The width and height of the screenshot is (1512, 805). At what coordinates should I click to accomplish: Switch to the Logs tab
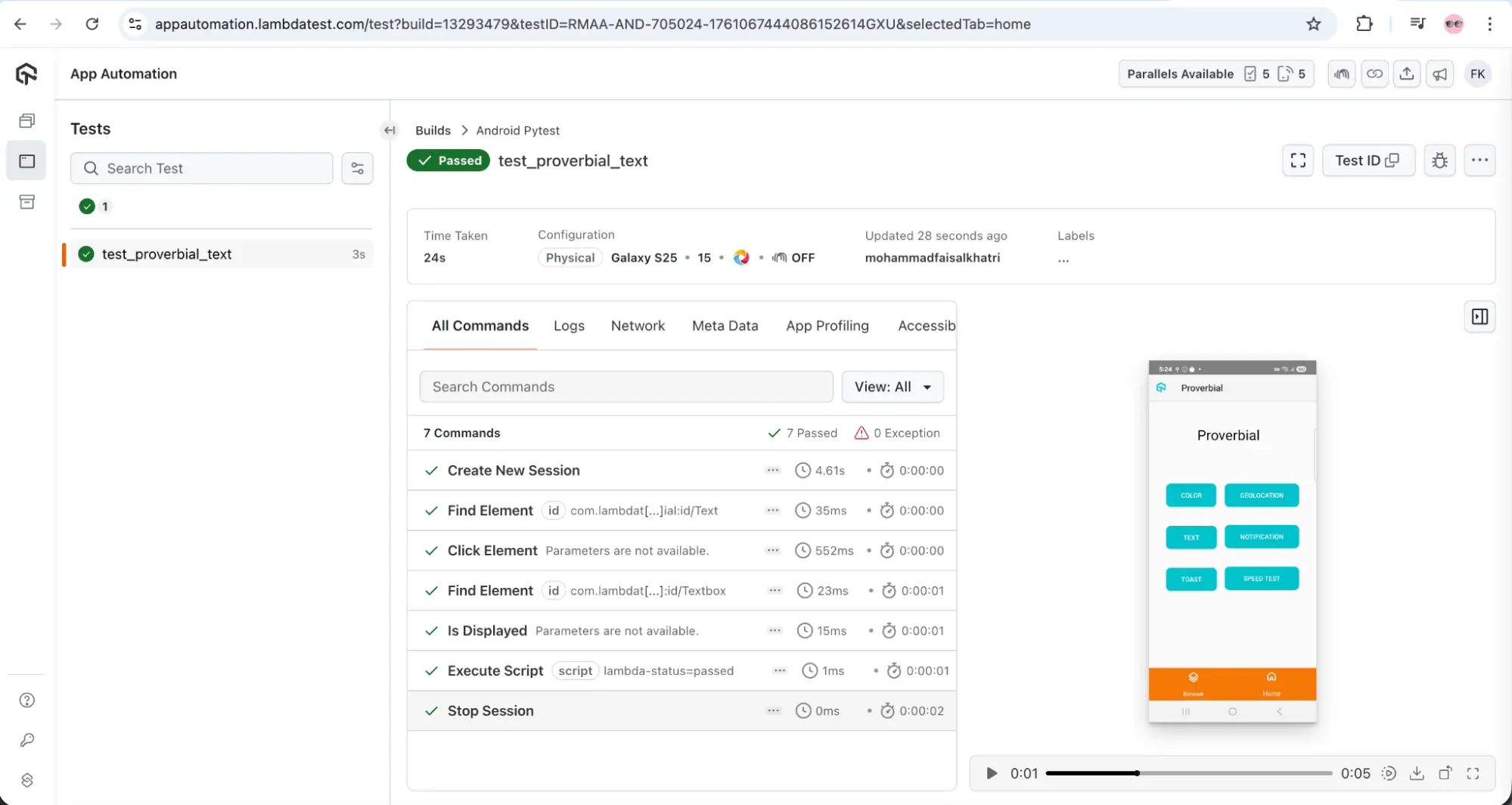click(x=569, y=325)
